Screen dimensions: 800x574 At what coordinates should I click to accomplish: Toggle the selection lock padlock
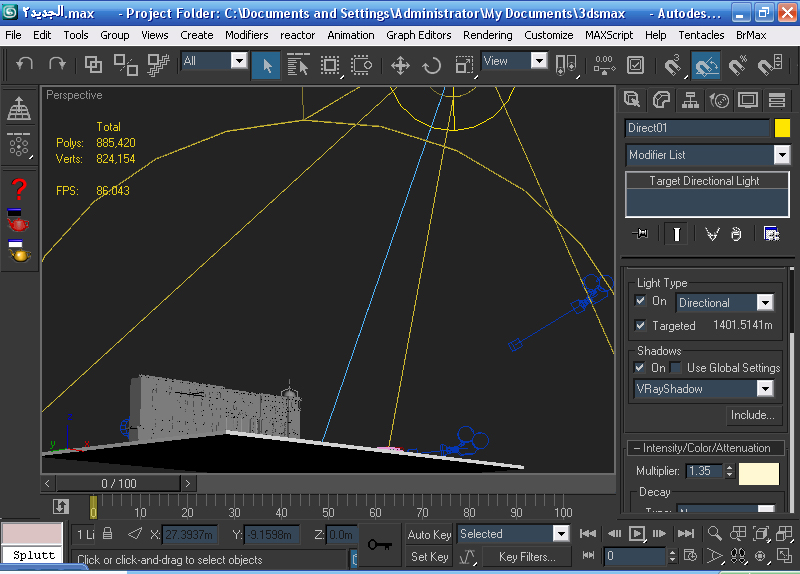[107, 534]
